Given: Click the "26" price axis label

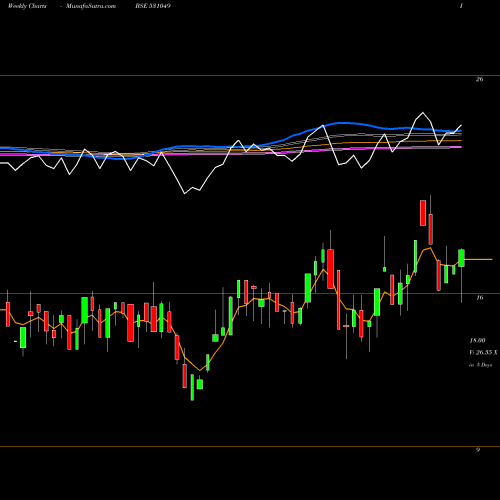Looking at the screenshot, I should pos(479,79).
